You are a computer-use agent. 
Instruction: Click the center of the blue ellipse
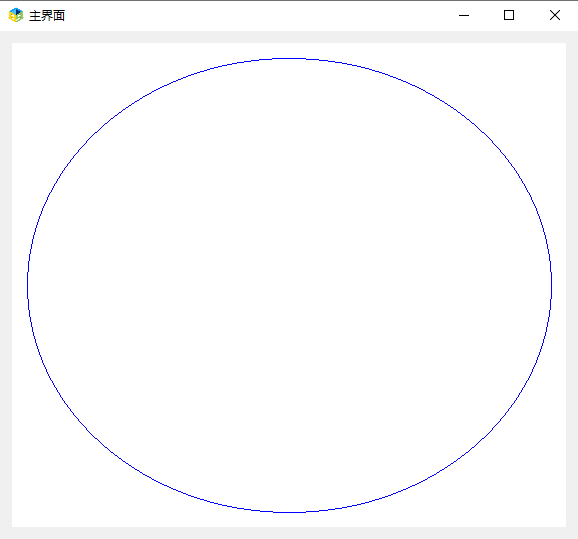coord(289,285)
